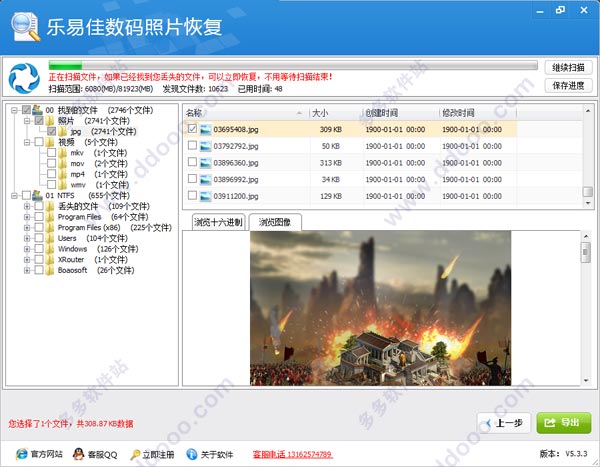Click the folder icon of 视频
Screen dimensions: 600x467
[50, 142]
